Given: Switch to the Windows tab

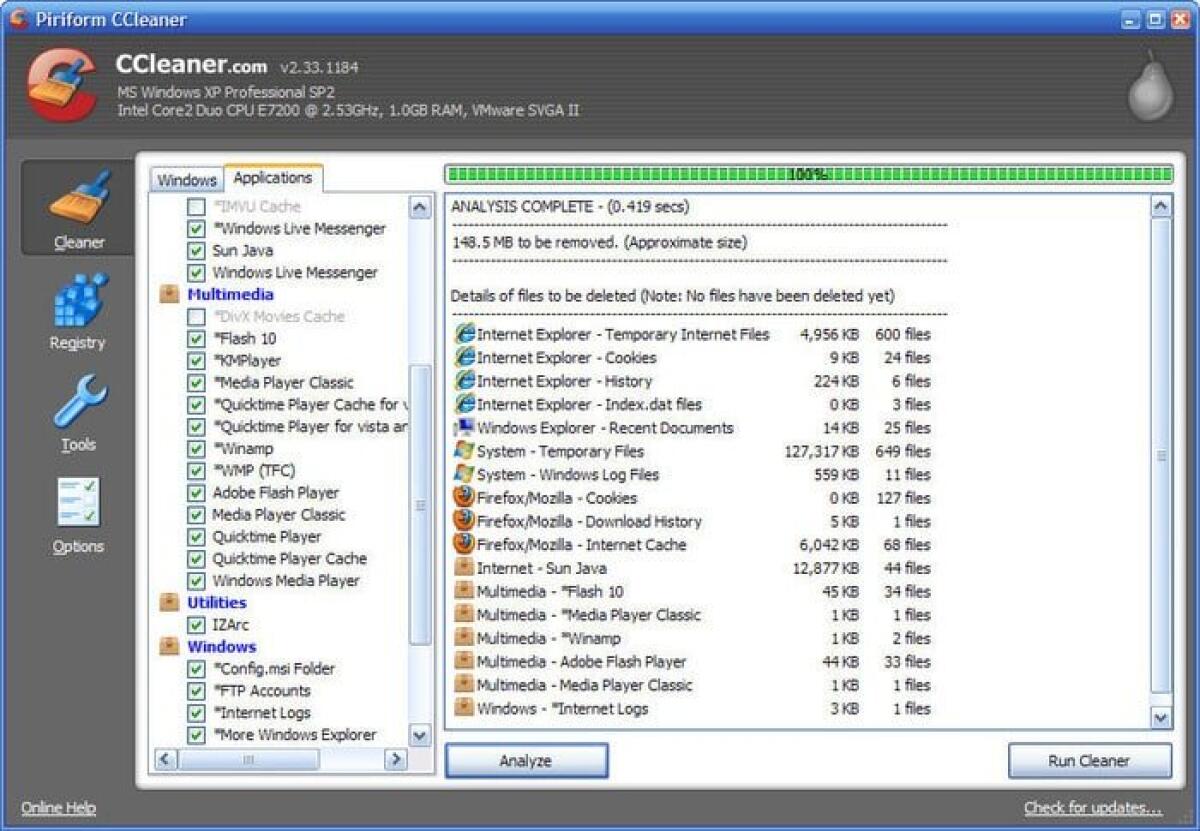Looking at the screenshot, I should tap(186, 179).
